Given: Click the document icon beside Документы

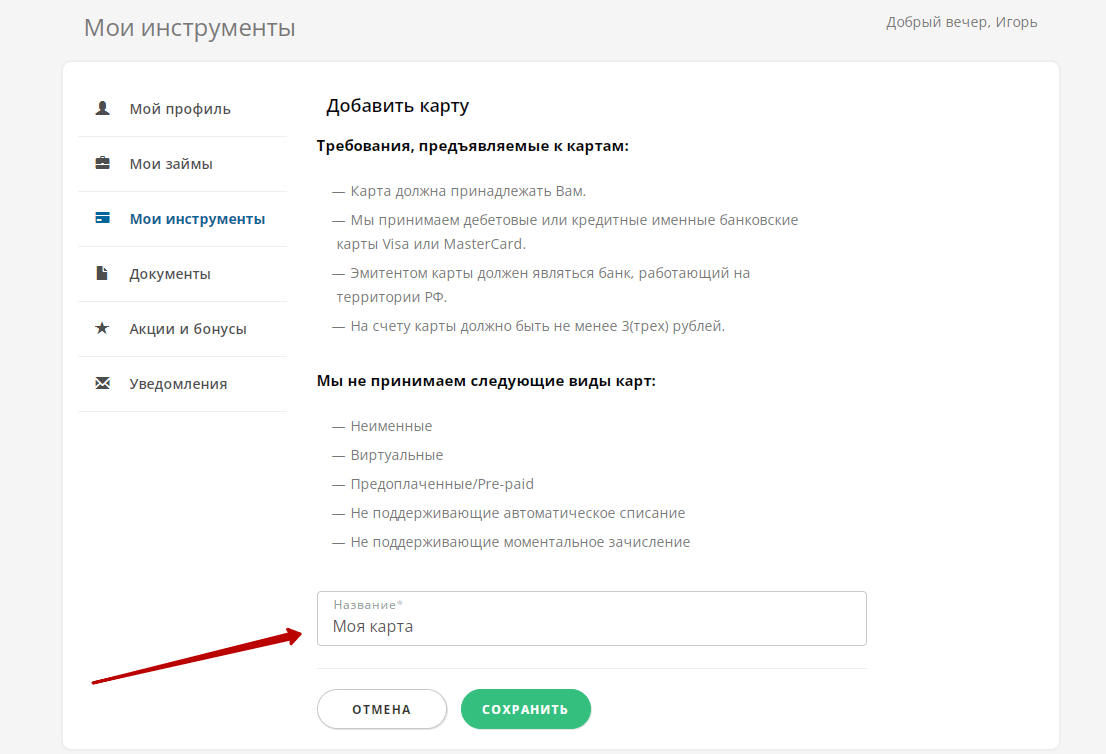Looking at the screenshot, I should pyautogui.click(x=102, y=273).
